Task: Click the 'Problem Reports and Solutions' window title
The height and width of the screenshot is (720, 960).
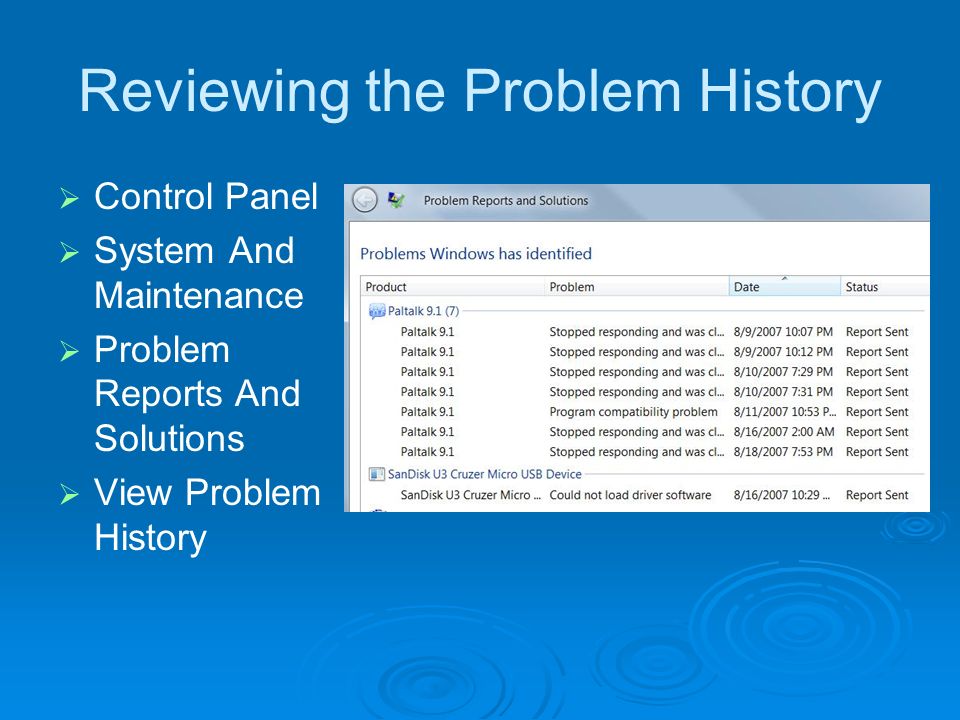Action: [x=506, y=200]
